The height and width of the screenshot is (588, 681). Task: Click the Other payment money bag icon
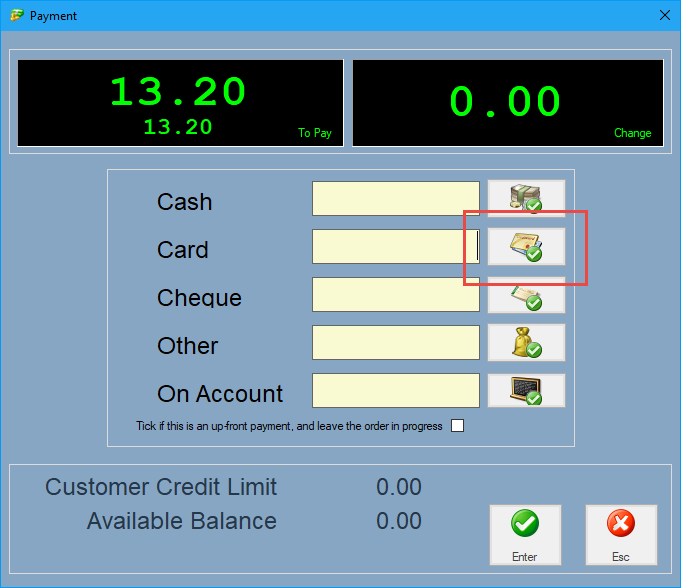(x=526, y=343)
